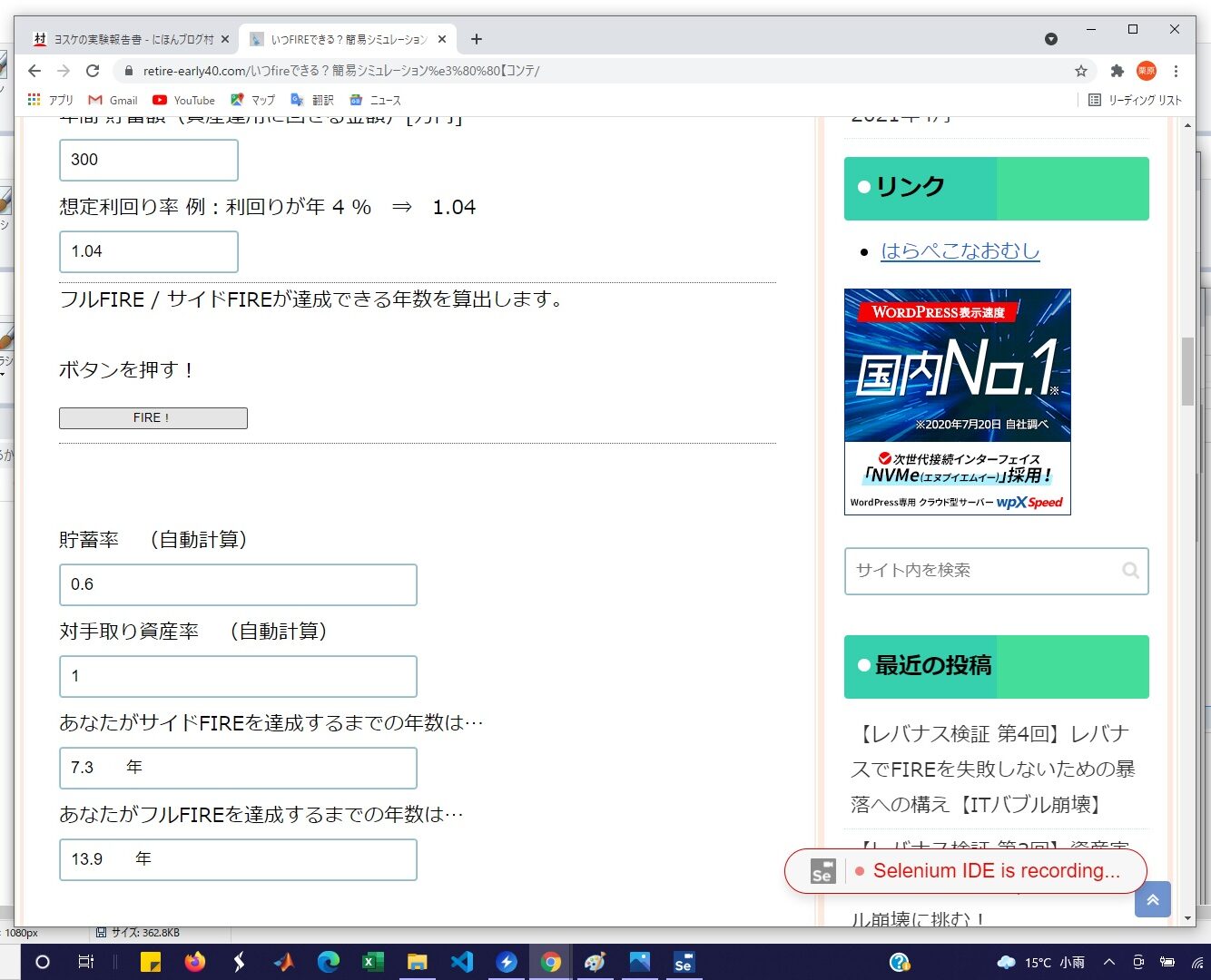Image resolution: width=1211 pixels, height=980 pixels.
Task: Expand the system tray hidden icons chevron
Action: (x=1108, y=962)
